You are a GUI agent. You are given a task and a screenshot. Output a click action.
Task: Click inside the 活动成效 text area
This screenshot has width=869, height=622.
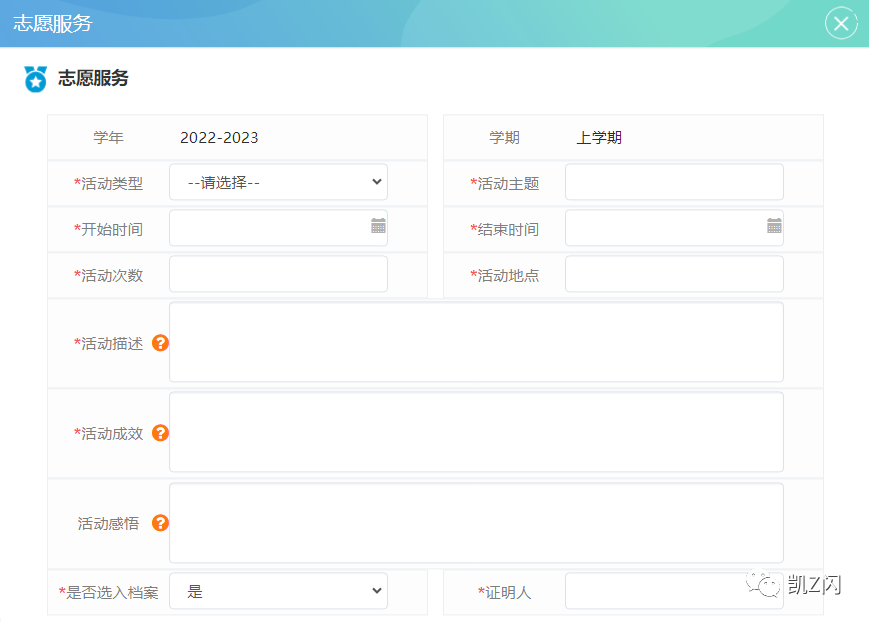click(476, 432)
